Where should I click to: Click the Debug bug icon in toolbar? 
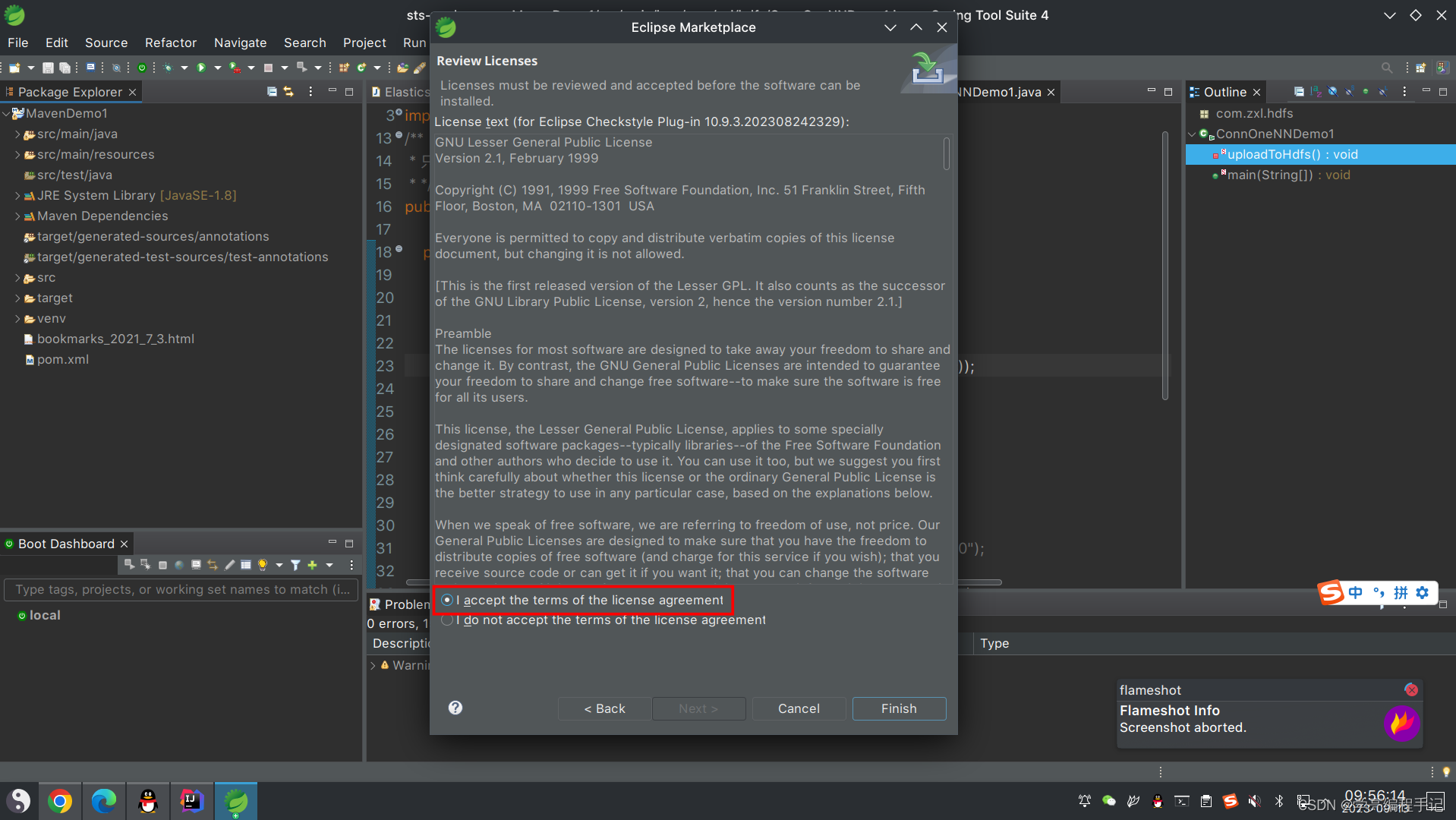click(x=168, y=68)
